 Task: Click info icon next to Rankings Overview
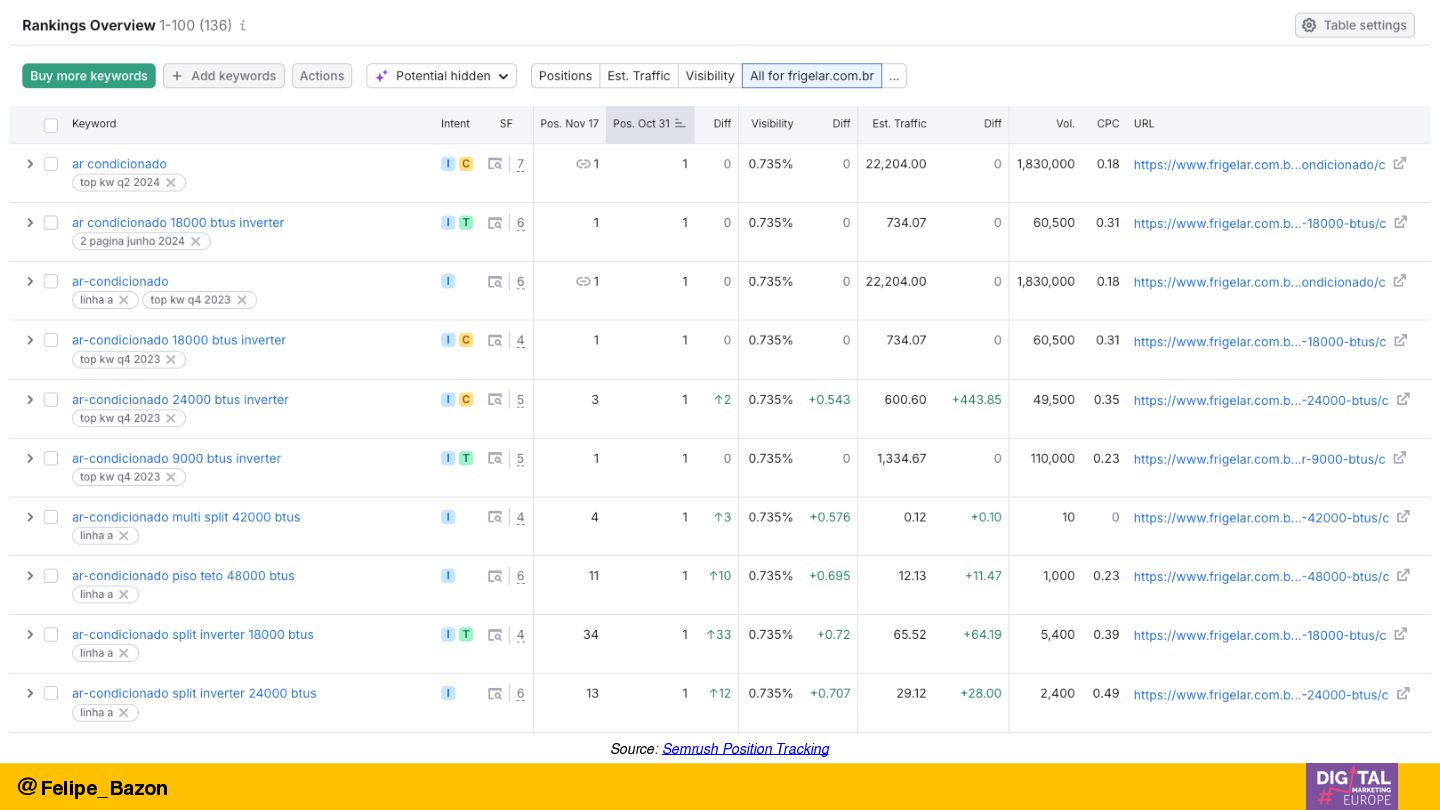[243, 26]
